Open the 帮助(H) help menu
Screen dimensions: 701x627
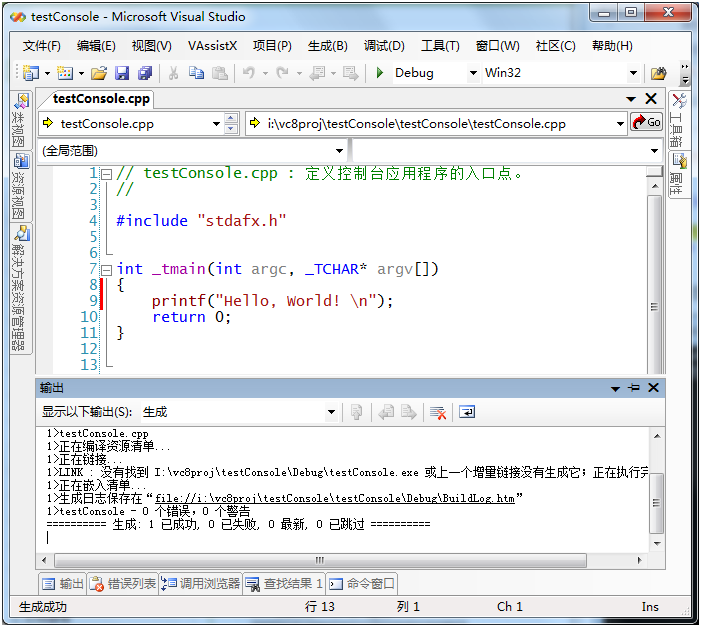tap(612, 46)
